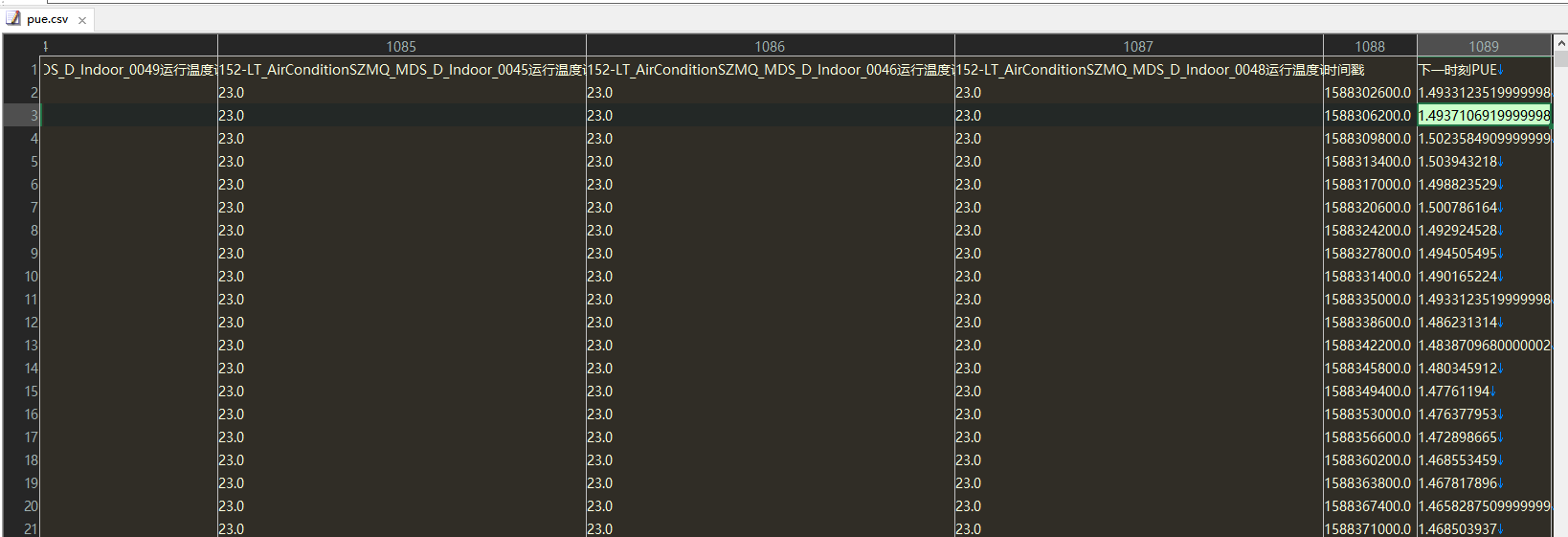Close the pue.csv tab
Viewport: 1568px width, 537px height.
point(82,20)
